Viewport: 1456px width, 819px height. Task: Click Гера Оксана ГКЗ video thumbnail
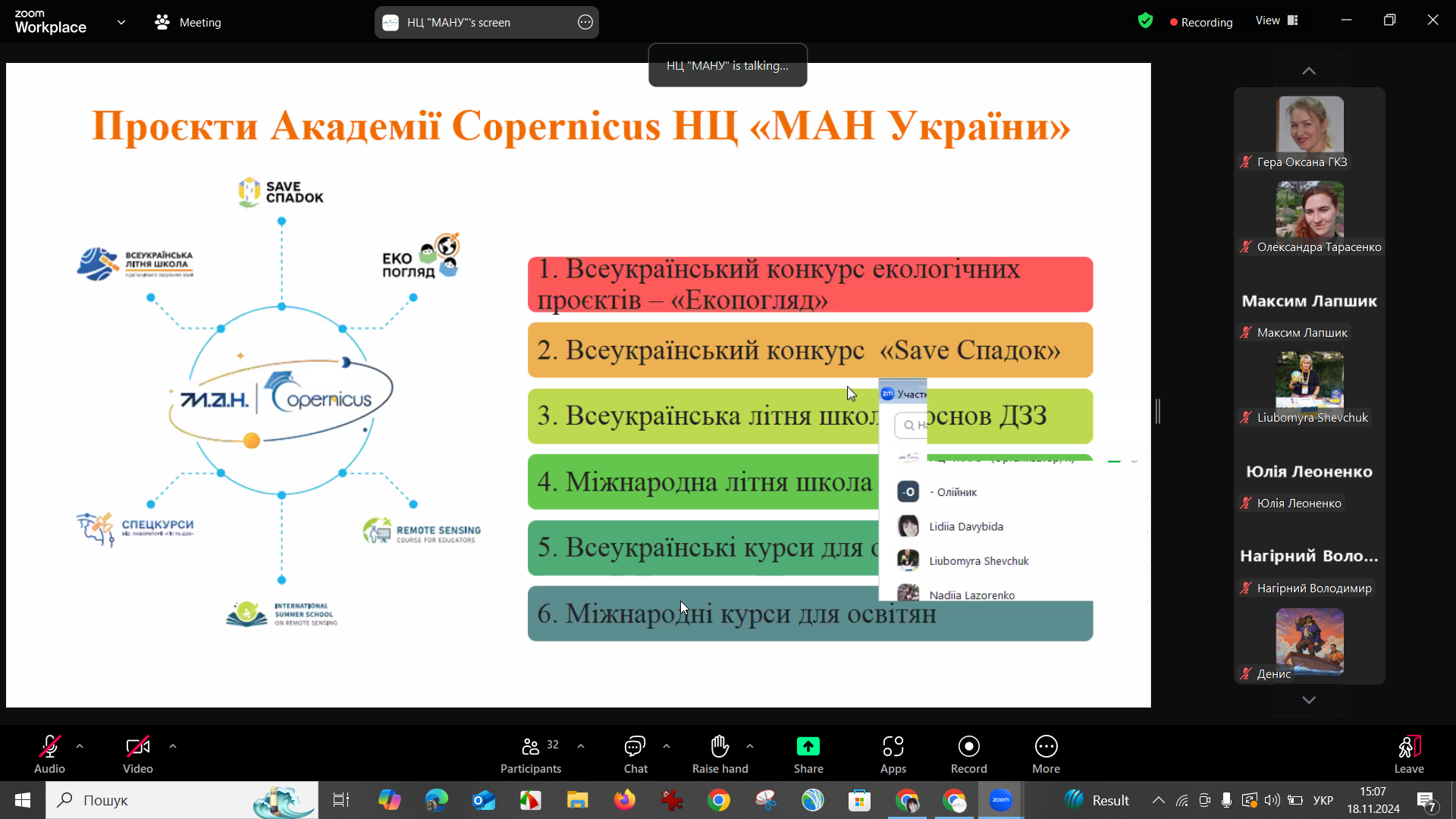1309,125
